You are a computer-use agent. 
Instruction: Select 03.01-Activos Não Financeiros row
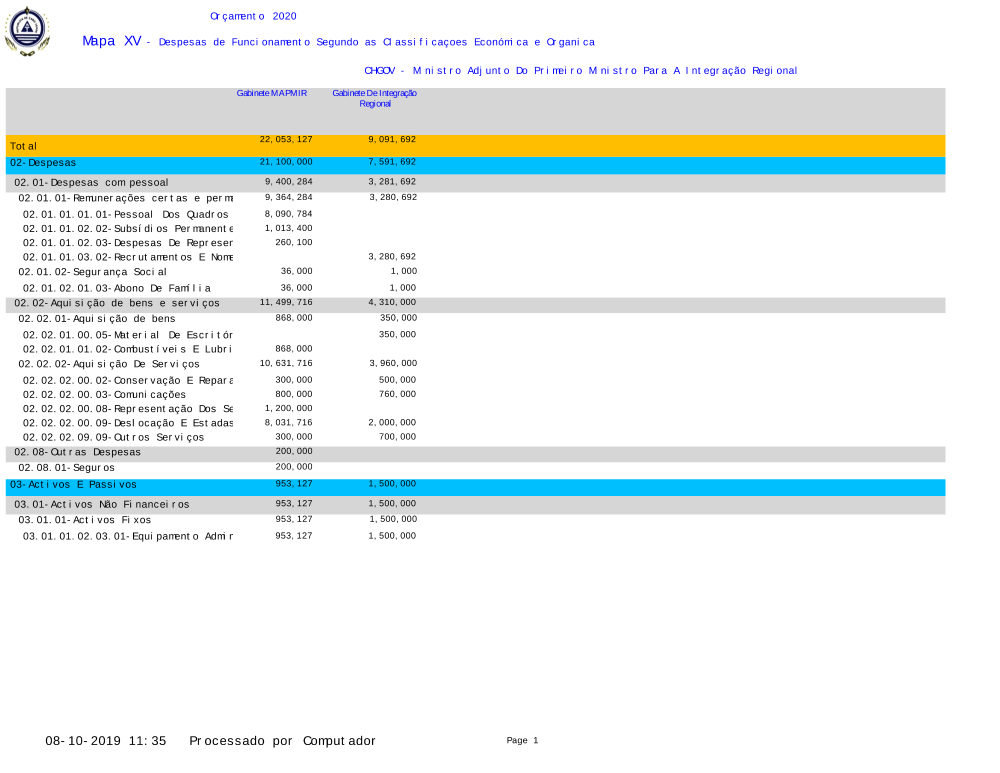tap(101, 505)
